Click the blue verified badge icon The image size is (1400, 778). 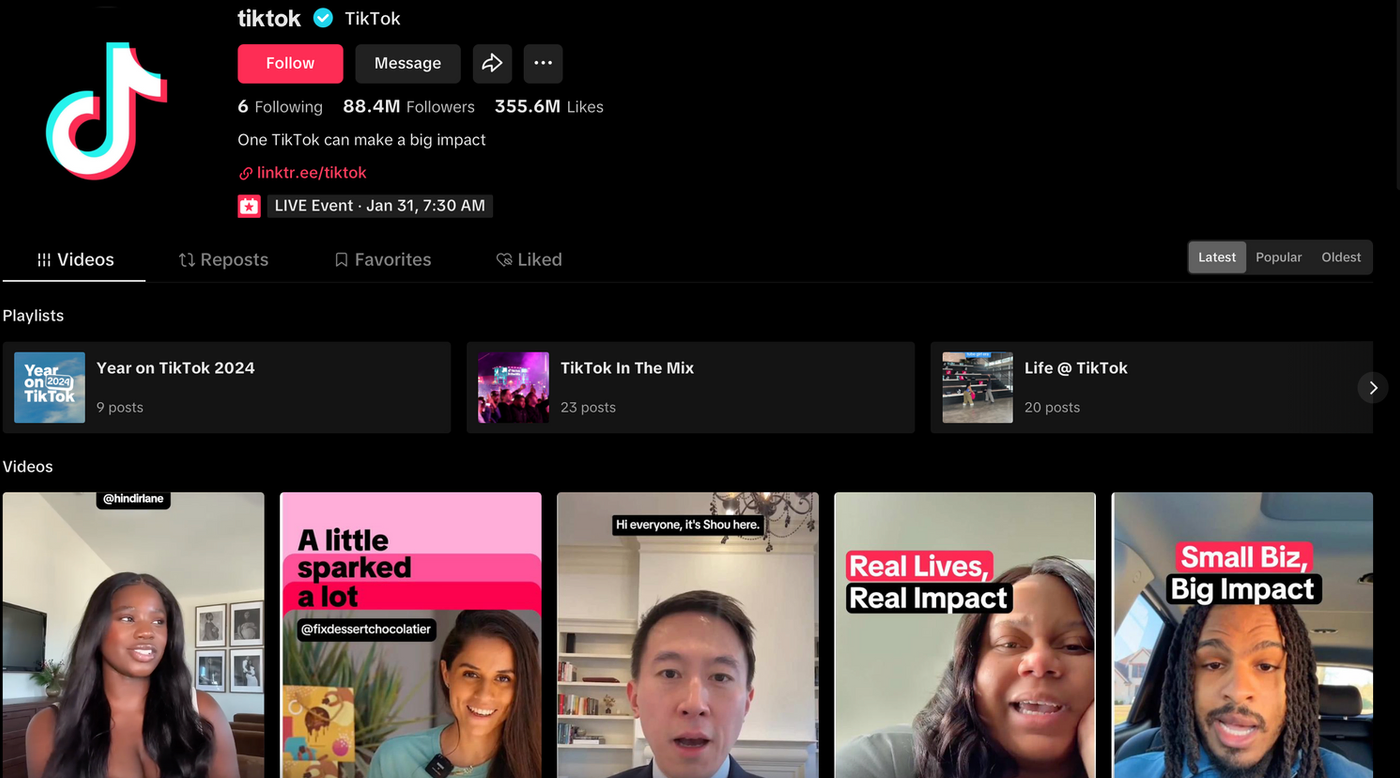[x=323, y=18]
